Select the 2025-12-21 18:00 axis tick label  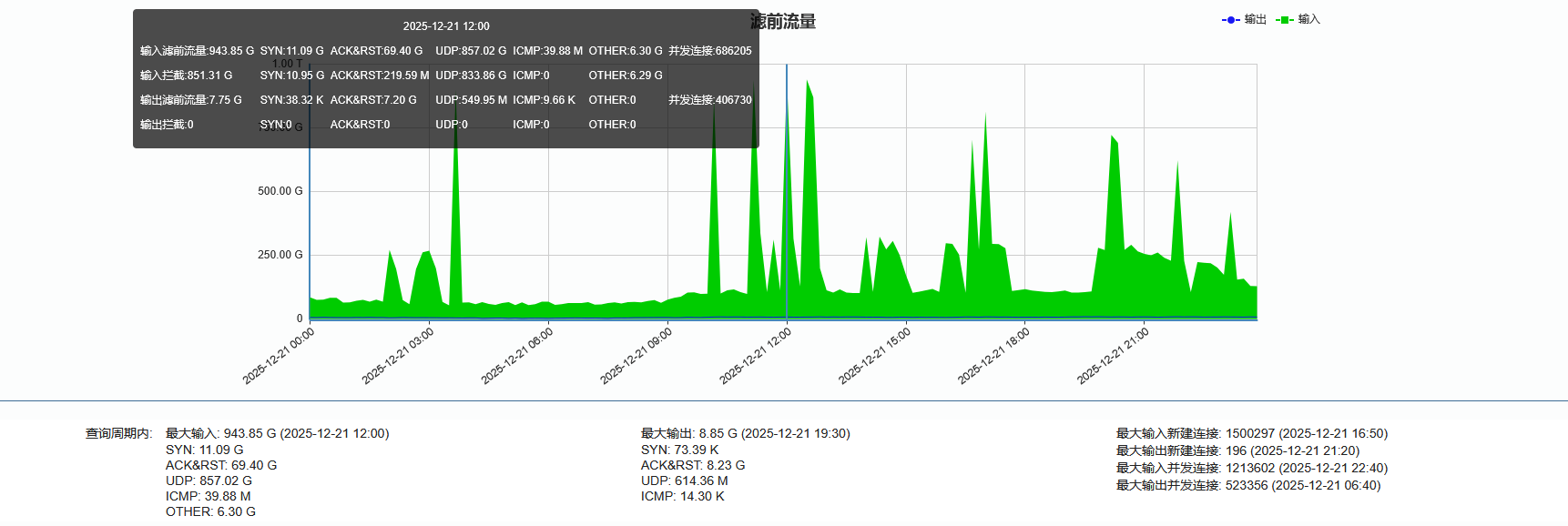coord(994,356)
